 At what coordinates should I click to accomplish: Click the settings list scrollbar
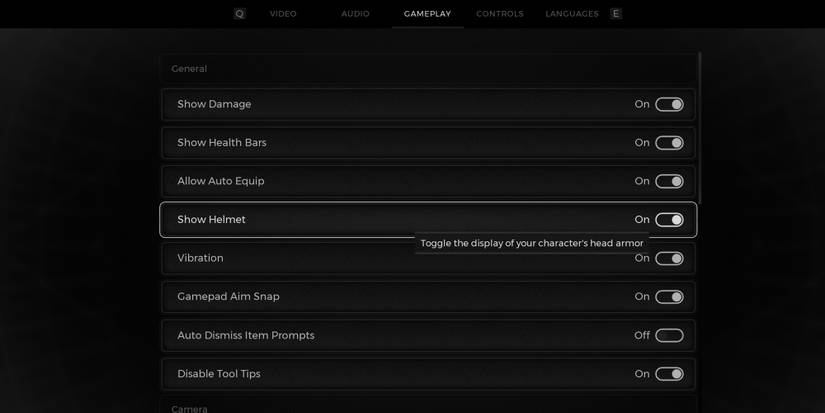(x=700, y=128)
